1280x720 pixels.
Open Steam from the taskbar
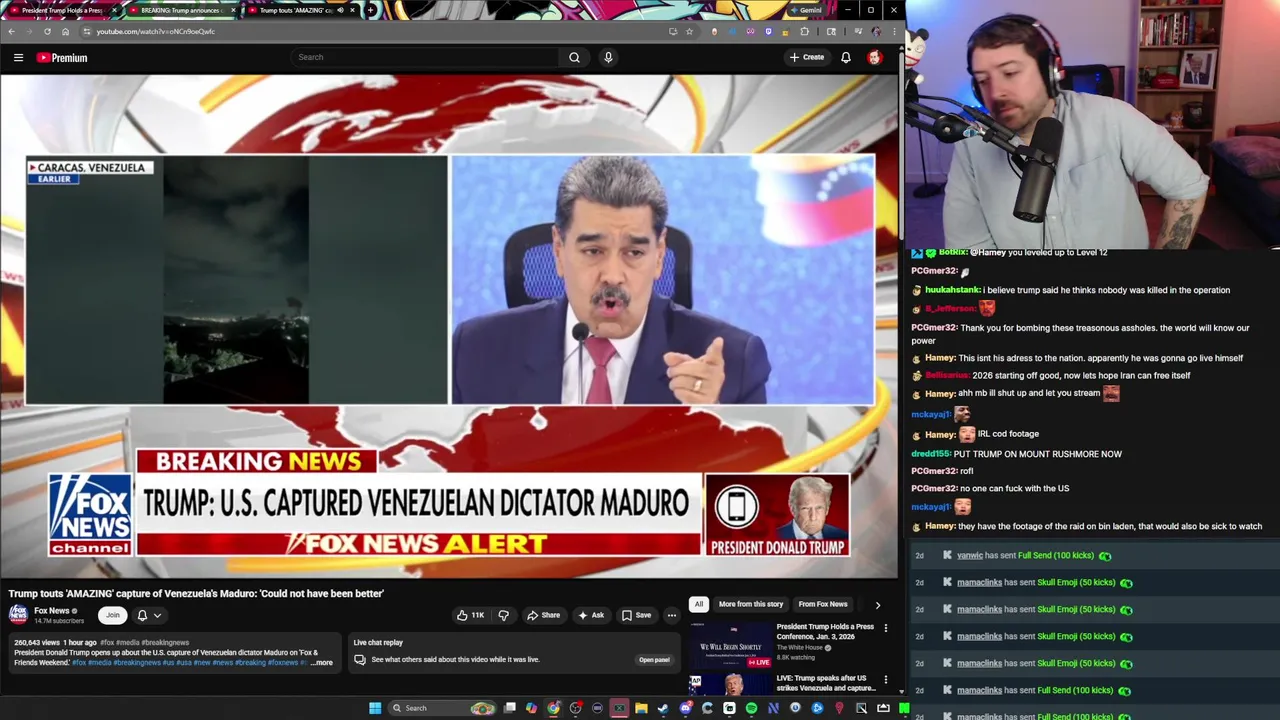click(663, 708)
